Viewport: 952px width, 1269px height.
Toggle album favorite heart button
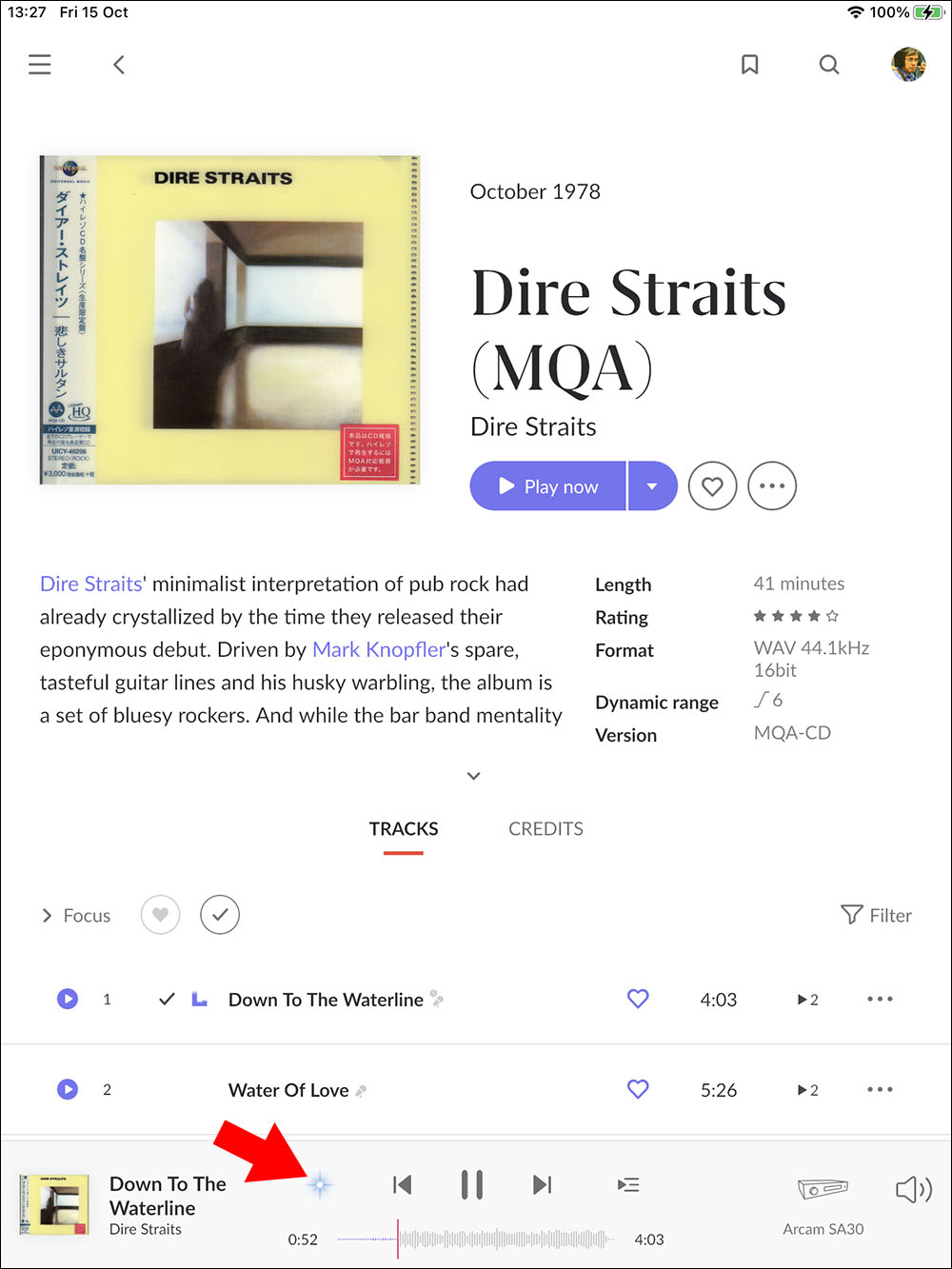click(712, 486)
